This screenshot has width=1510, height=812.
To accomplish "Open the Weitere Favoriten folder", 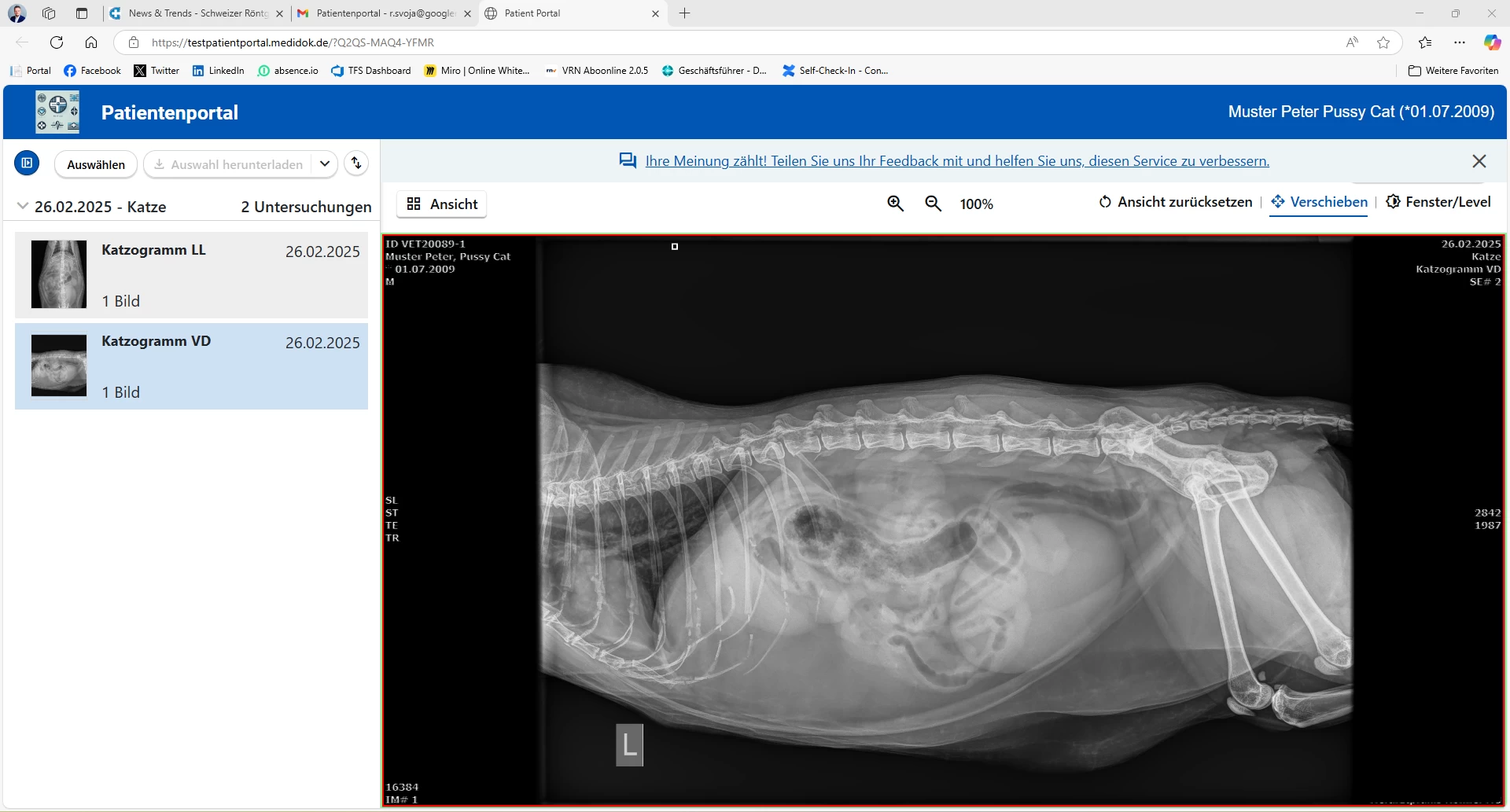I will pos(1453,71).
